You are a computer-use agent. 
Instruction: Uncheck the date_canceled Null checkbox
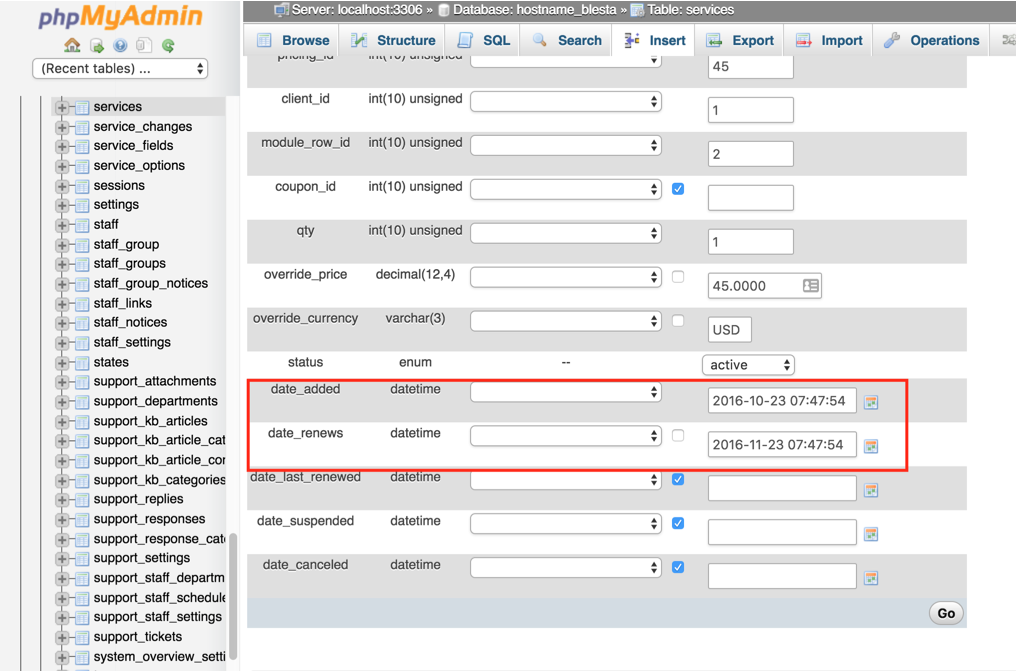(678, 567)
